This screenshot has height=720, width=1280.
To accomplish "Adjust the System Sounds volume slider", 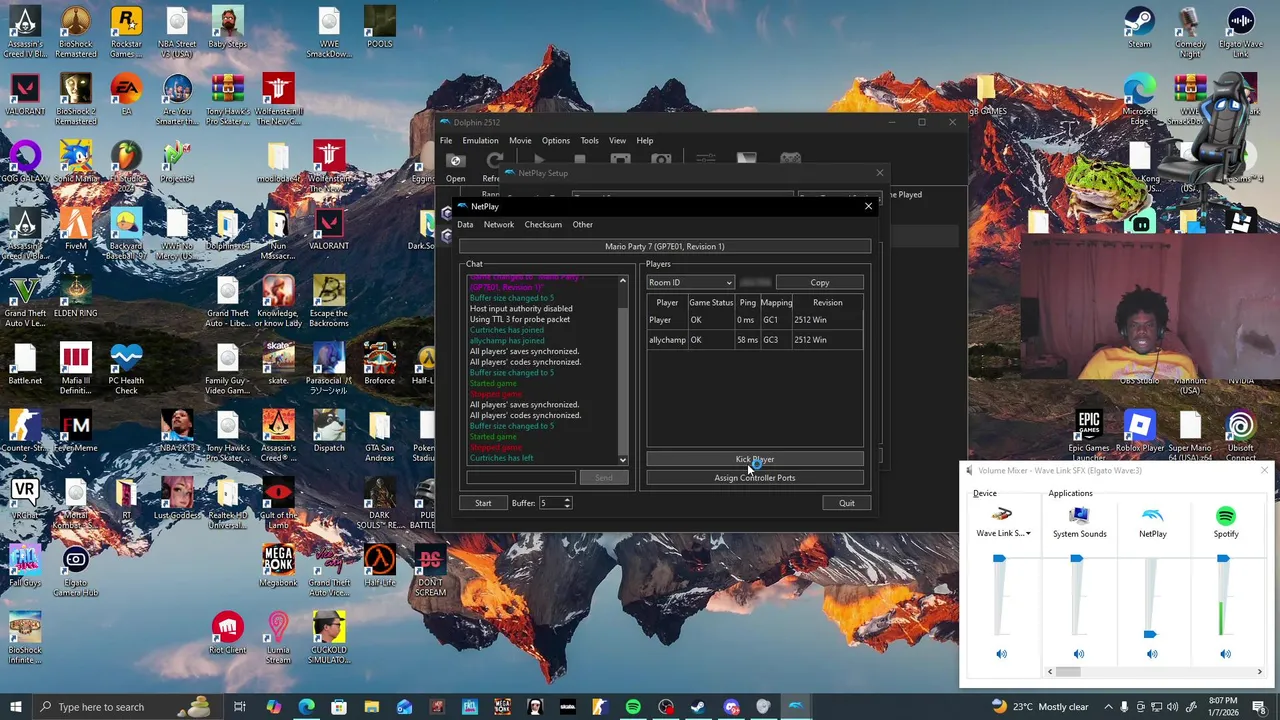I will [1076, 560].
